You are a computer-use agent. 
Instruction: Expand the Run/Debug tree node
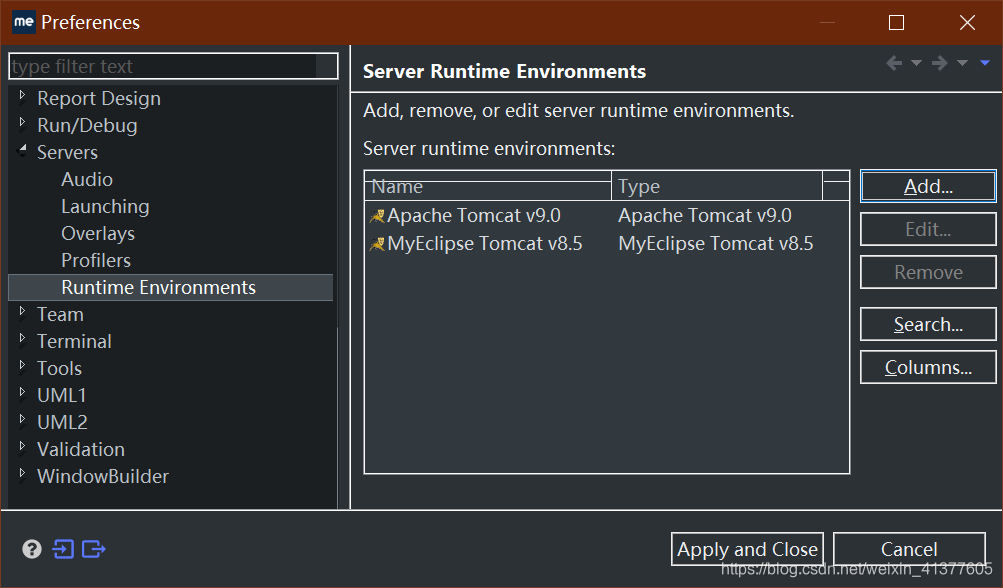[22, 125]
